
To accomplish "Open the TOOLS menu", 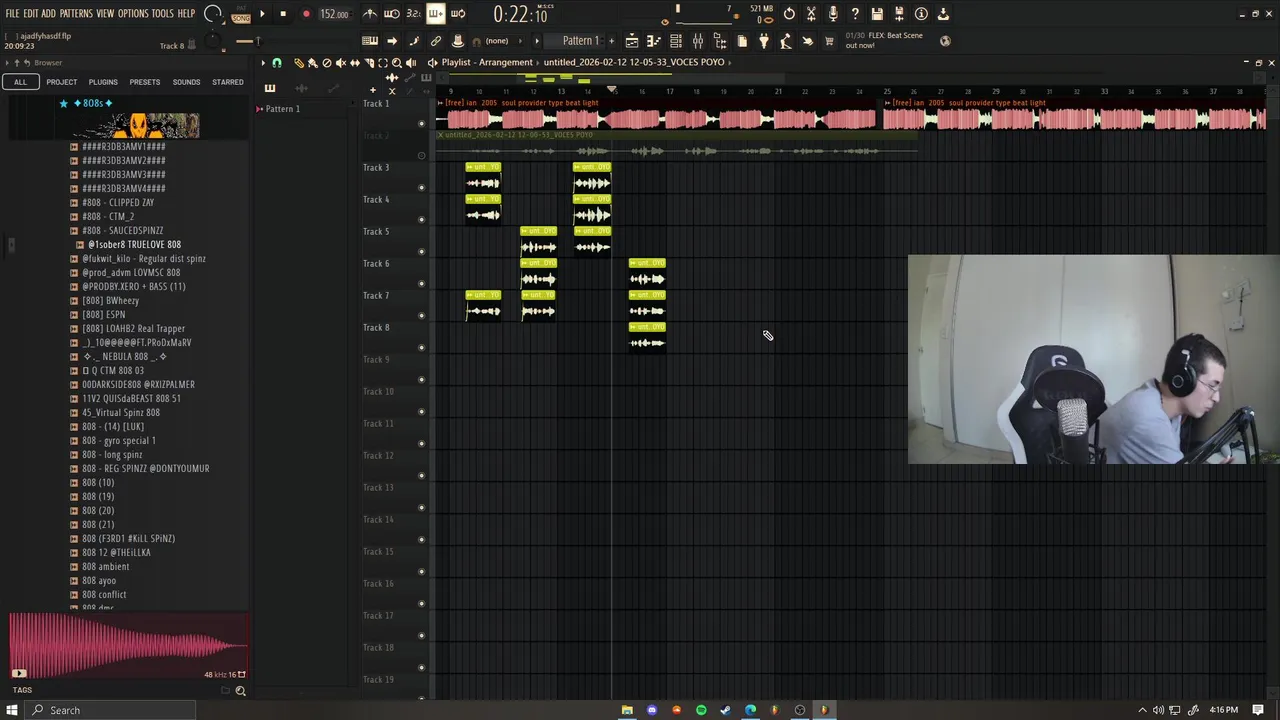I will click(x=162, y=14).
